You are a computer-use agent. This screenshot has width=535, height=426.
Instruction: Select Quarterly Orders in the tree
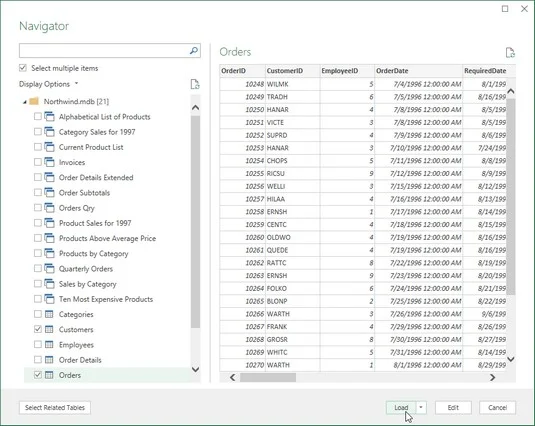86,269
